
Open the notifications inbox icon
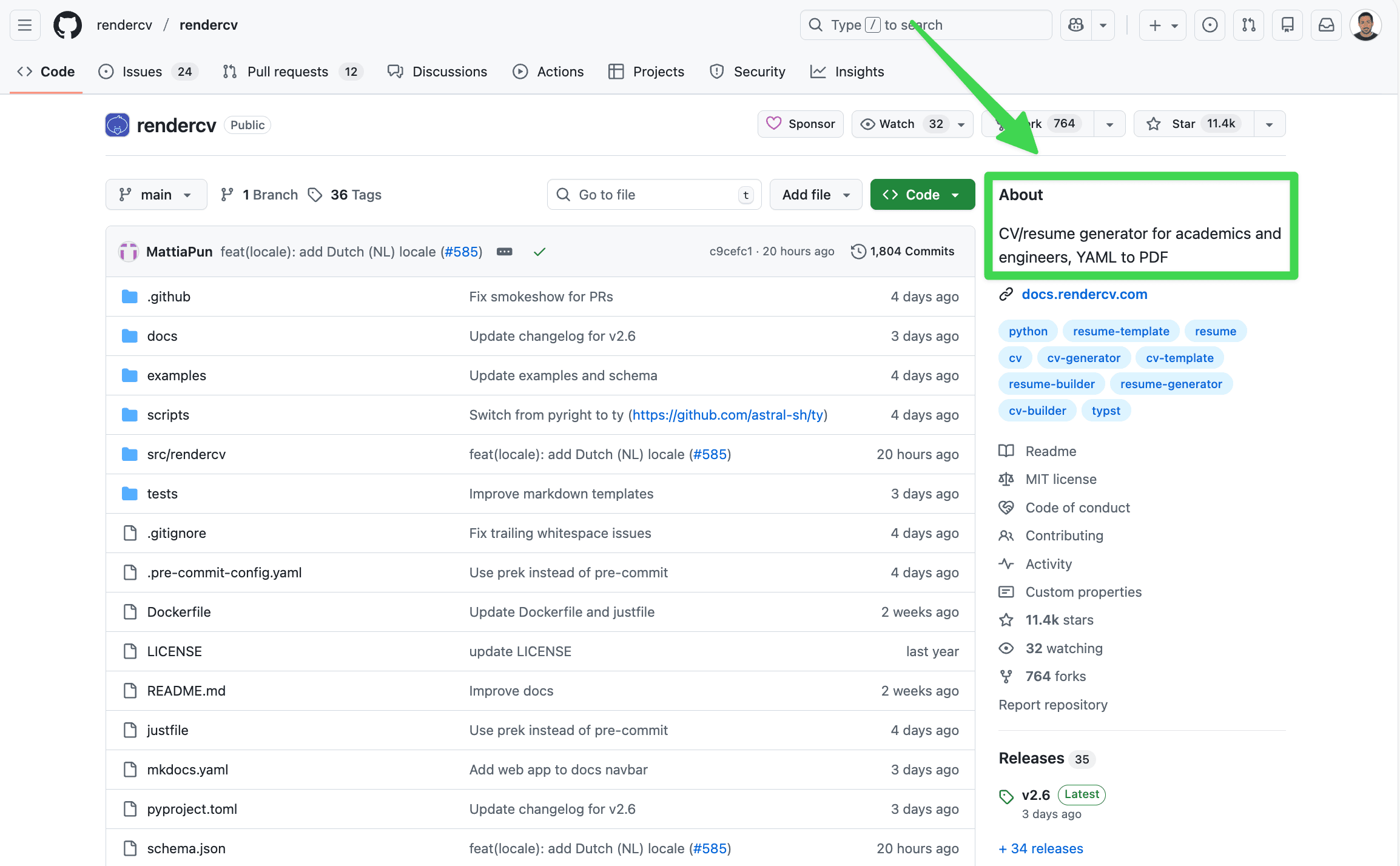pos(1326,25)
